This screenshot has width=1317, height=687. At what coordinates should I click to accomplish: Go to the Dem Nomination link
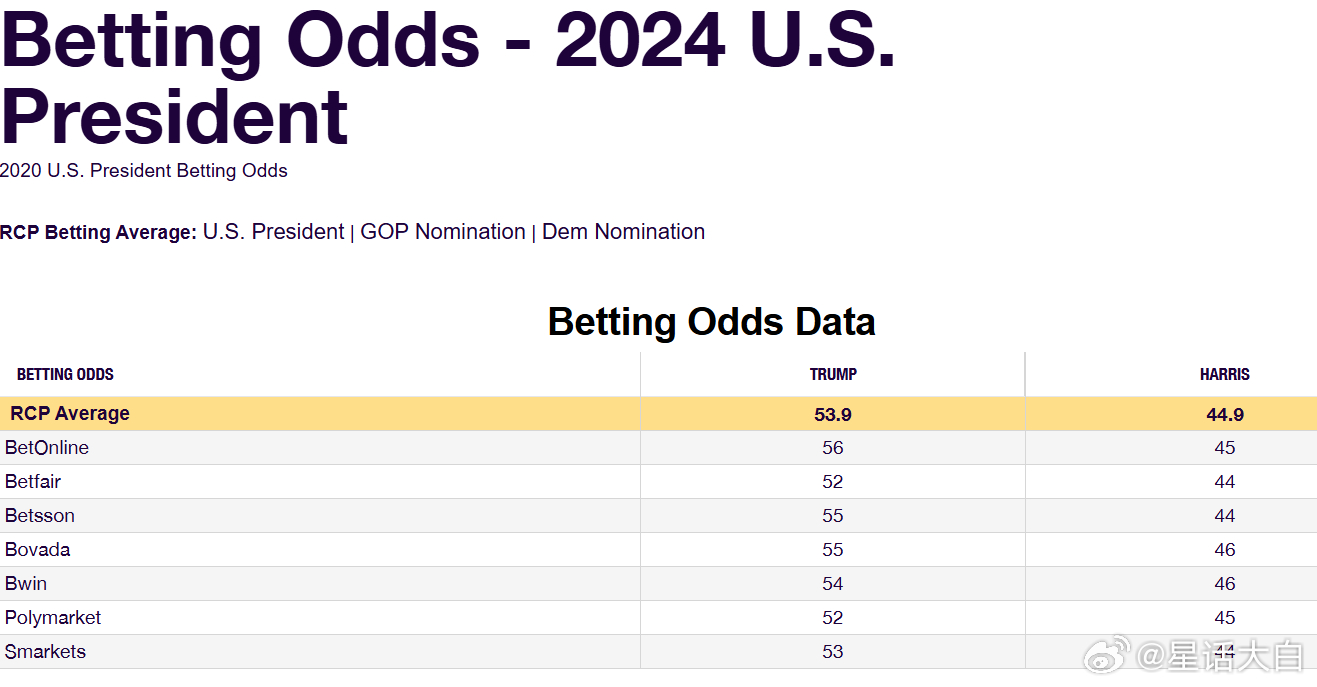(x=623, y=232)
